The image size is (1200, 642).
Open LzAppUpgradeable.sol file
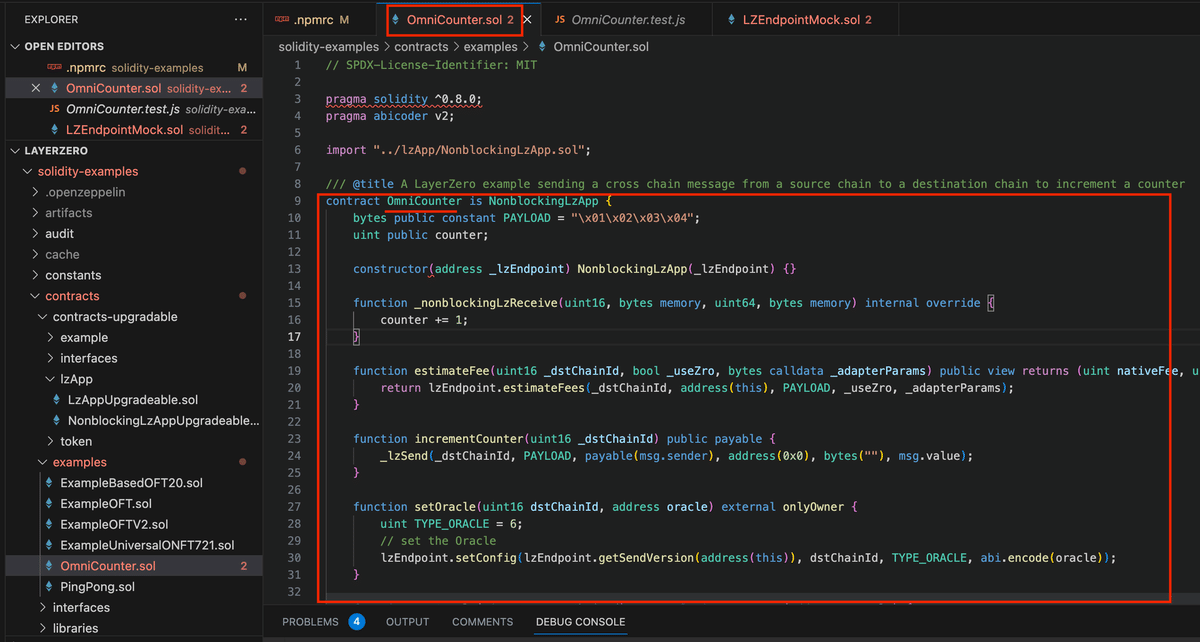133,400
